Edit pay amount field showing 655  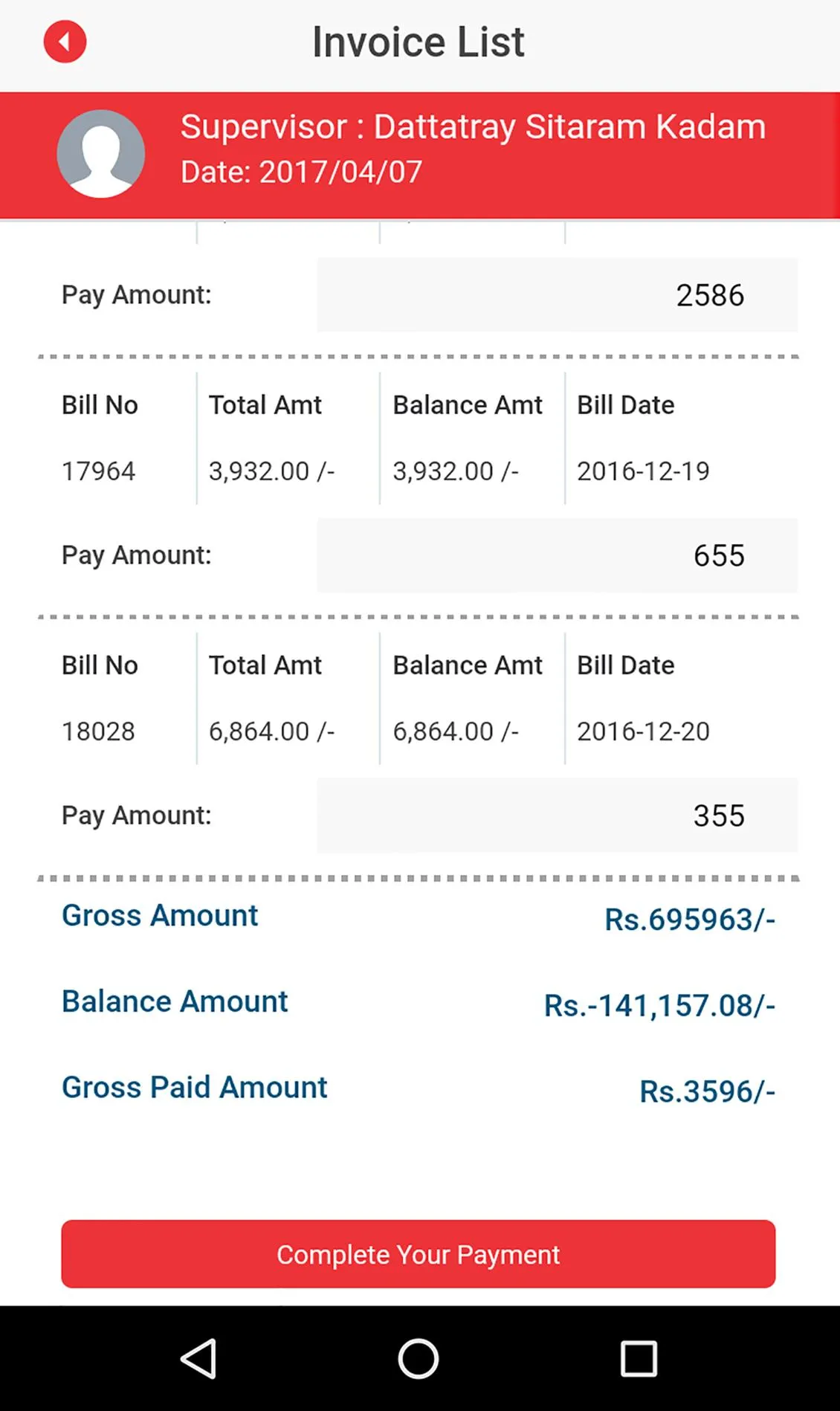click(558, 555)
